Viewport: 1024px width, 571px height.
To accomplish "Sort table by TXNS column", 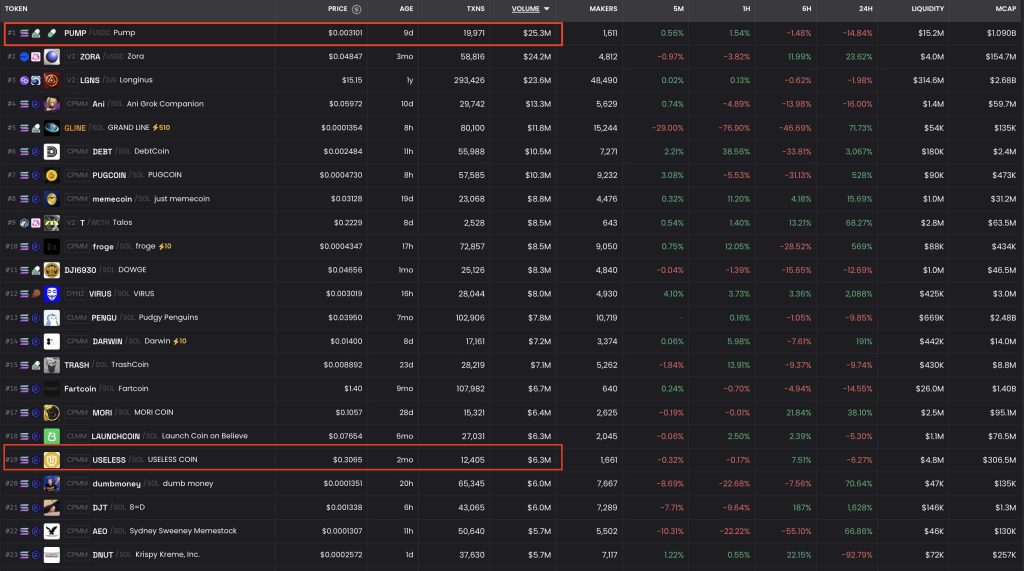I will 475,9.
